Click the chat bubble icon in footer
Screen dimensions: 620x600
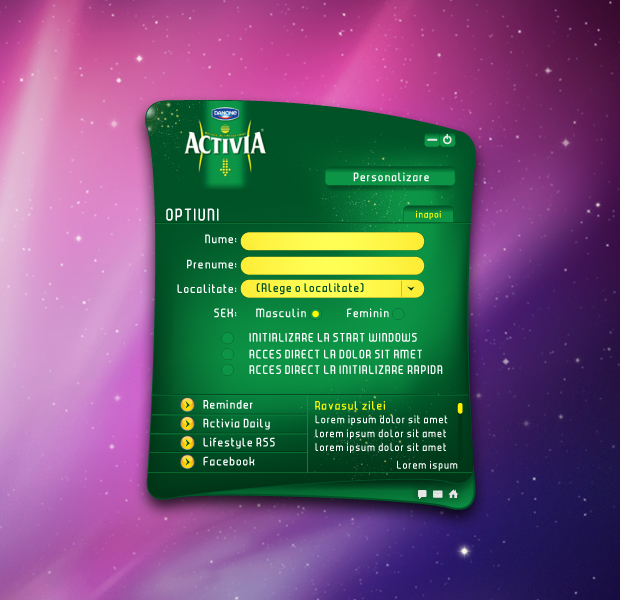point(422,494)
